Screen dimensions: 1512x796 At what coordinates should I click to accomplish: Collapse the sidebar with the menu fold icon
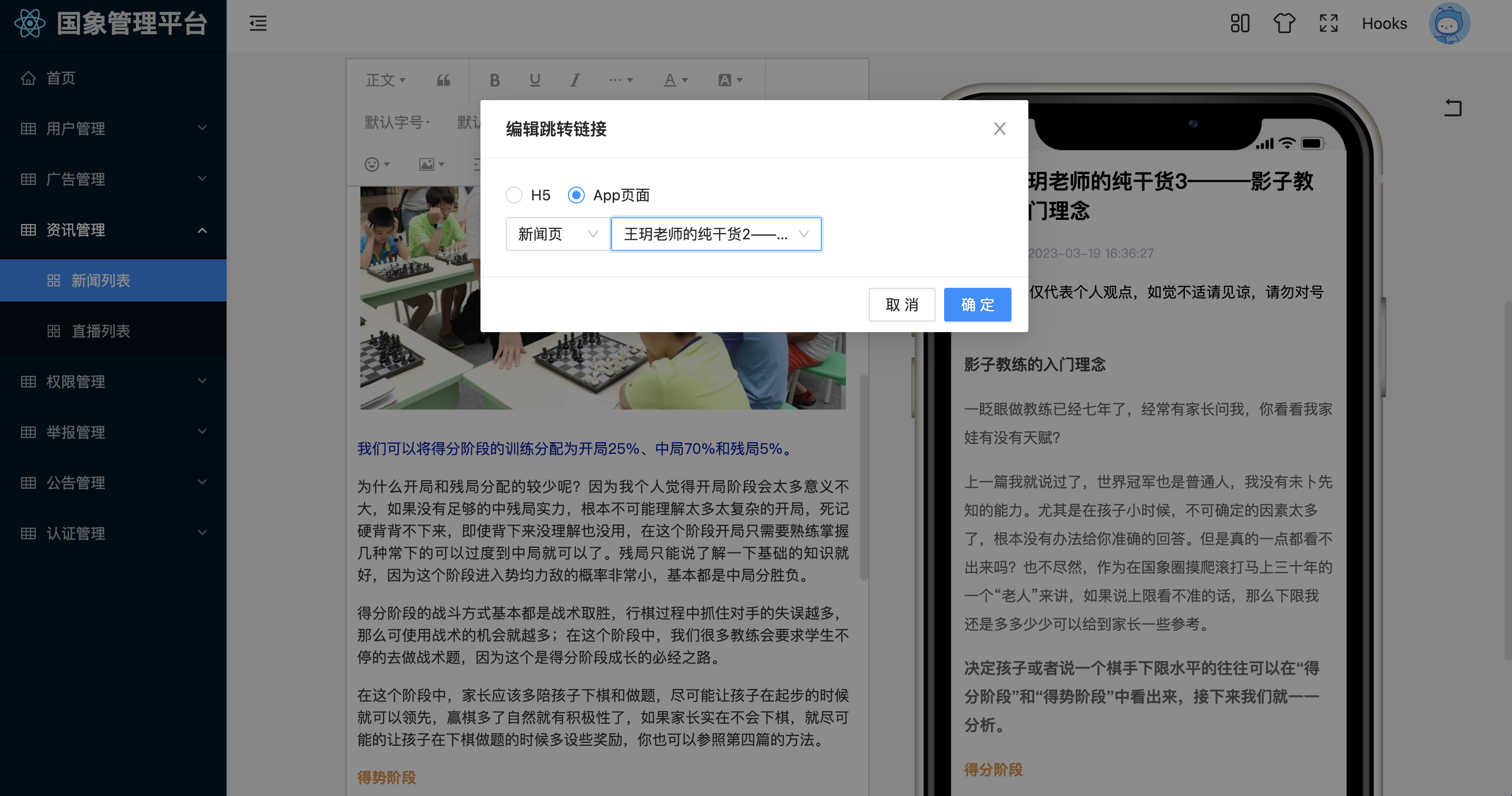(x=258, y=24)
